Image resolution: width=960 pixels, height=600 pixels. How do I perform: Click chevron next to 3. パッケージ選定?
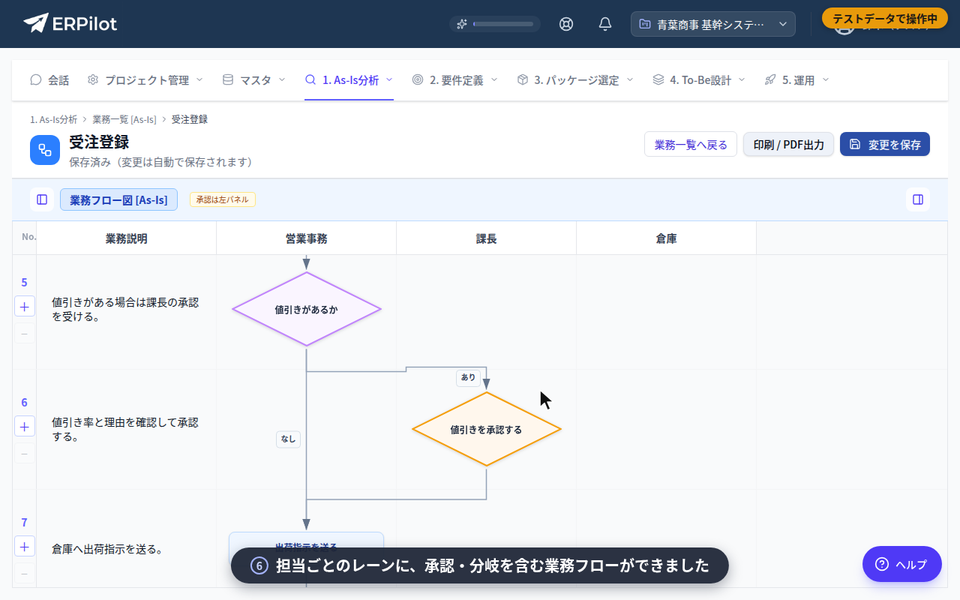pos(630,80)
